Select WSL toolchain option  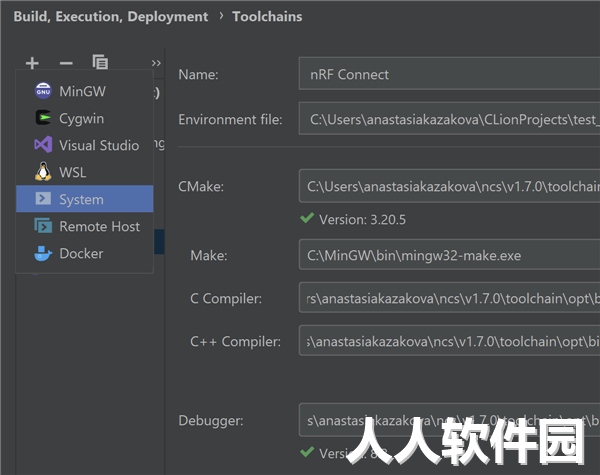[x=85, y=172]
